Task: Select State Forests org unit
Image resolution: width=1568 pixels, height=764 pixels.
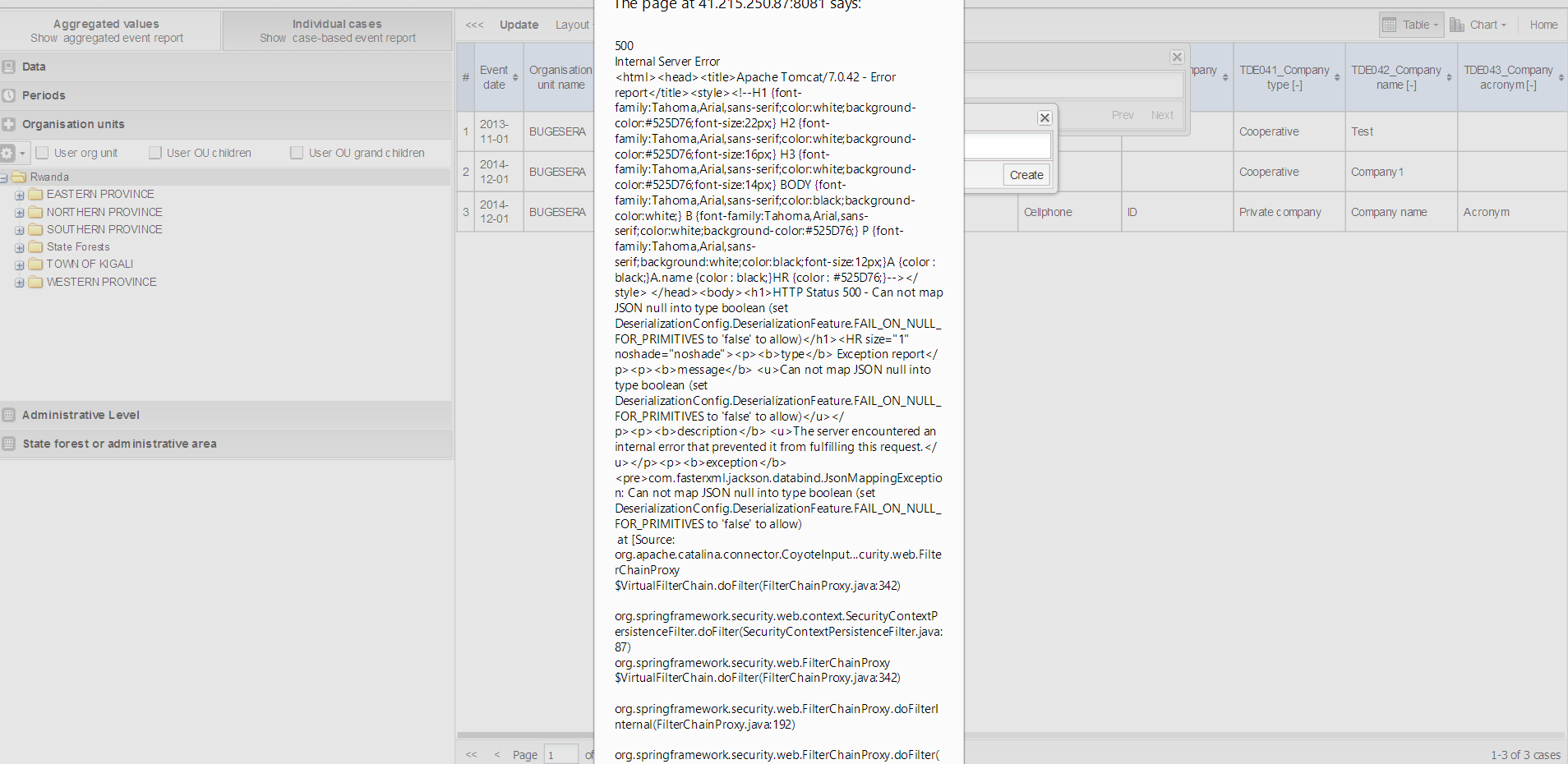Action: point(78,246)
